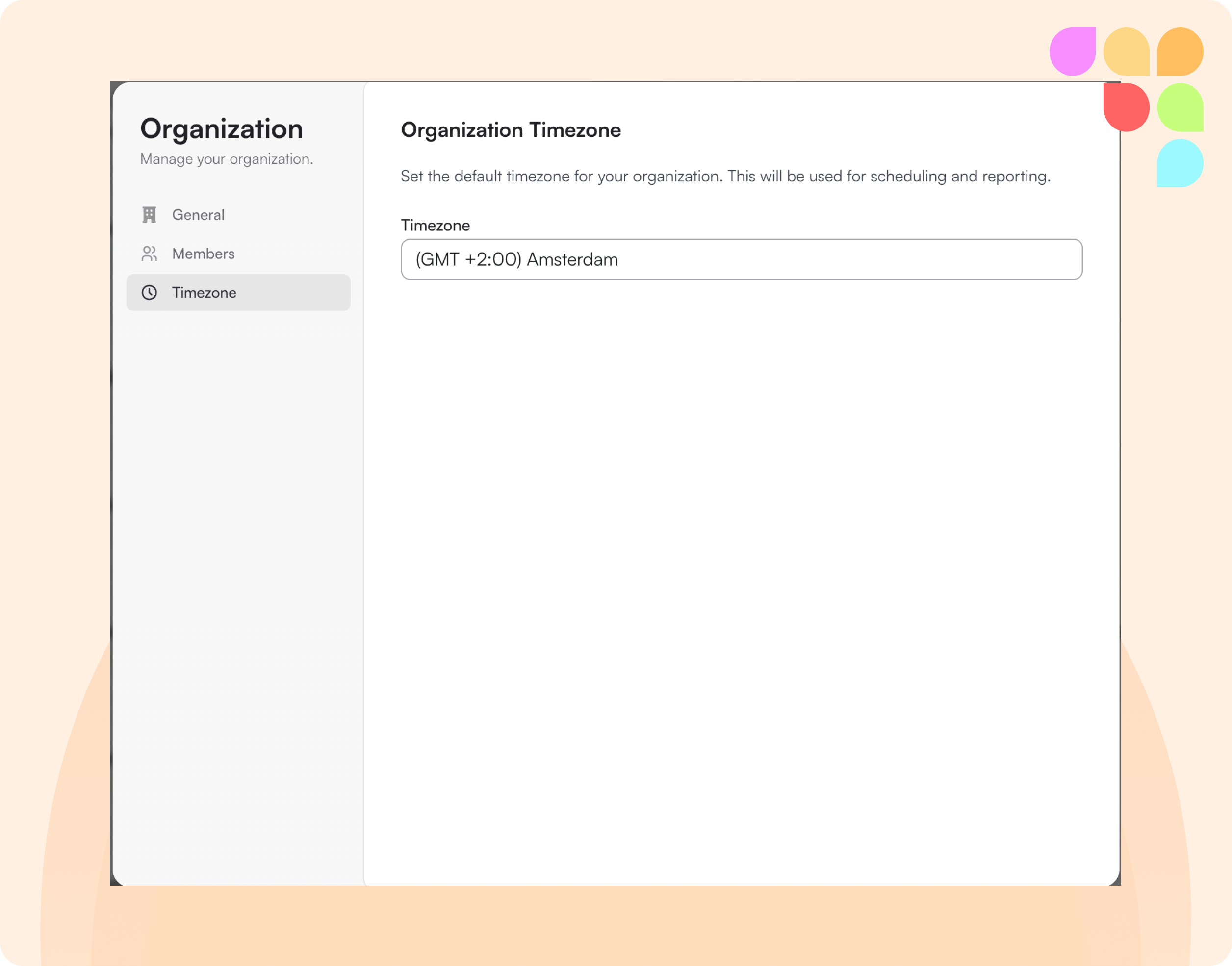Click the Timezone clock icon in sidebar
This screenshot has width=1232, height=966.
[x=149, y=292]
